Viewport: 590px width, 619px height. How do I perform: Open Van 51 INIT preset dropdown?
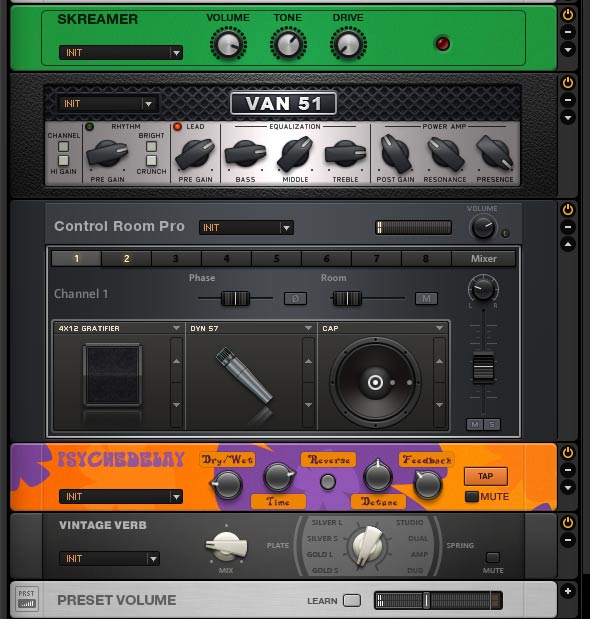pyautogui.click(x=107, y=104)
